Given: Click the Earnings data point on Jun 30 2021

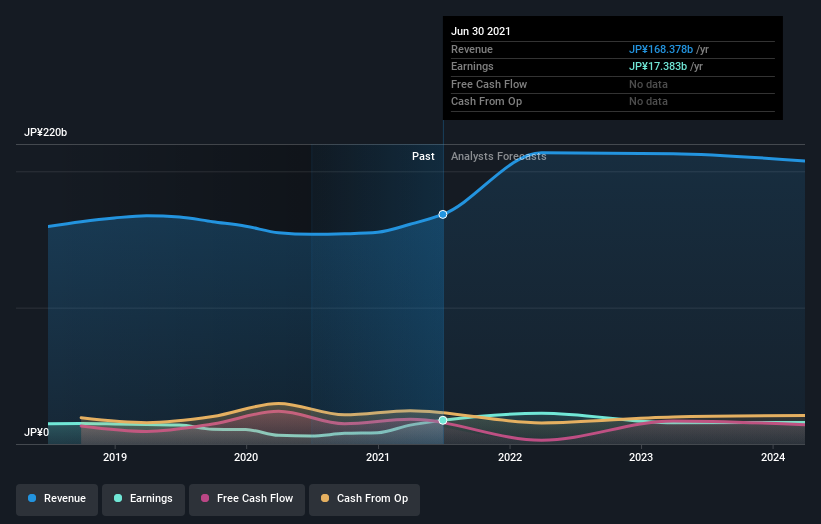Looking at the screenshot, I should pos(443,420).
